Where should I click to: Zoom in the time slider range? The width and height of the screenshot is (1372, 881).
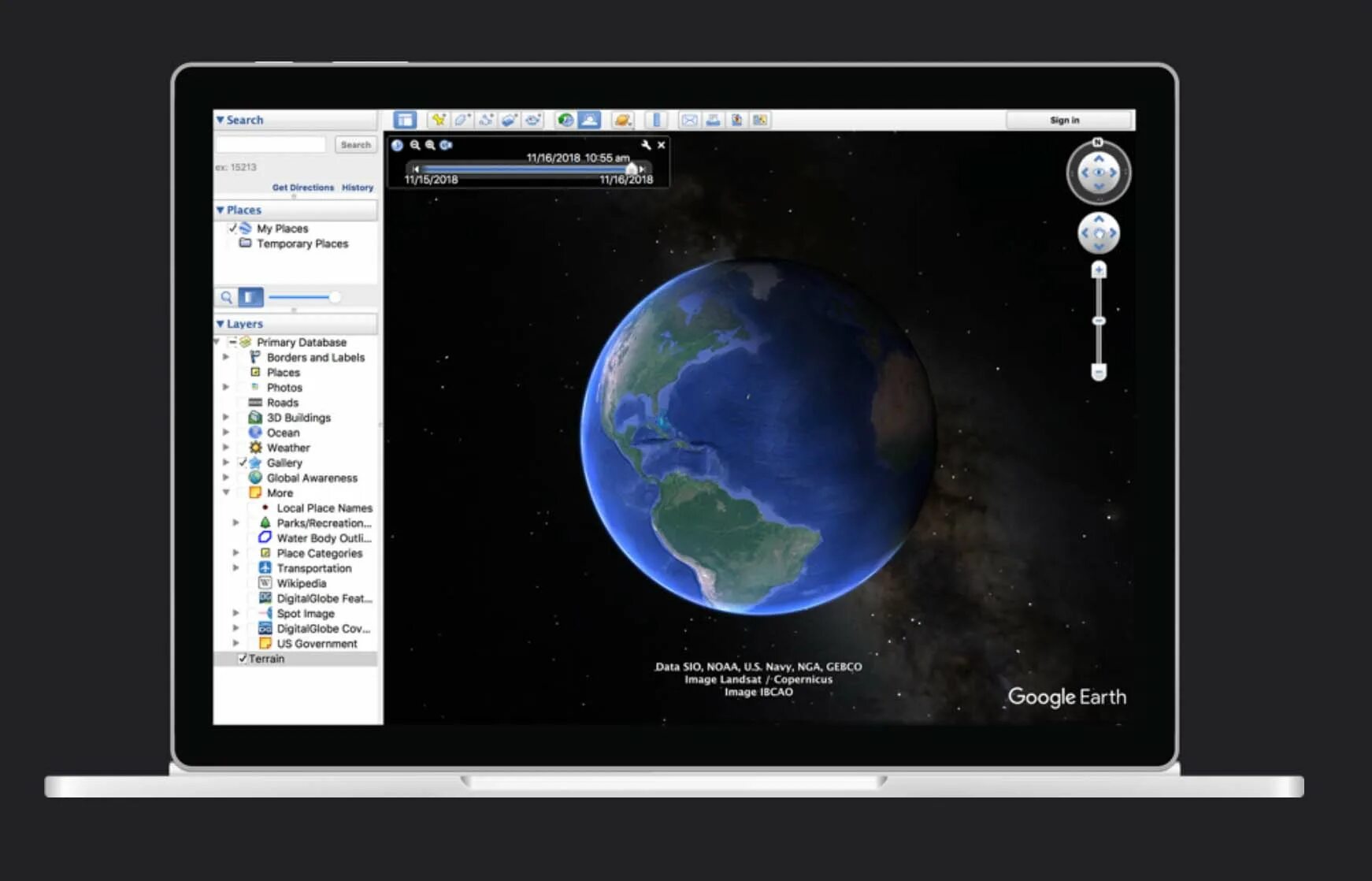(430, 145)
